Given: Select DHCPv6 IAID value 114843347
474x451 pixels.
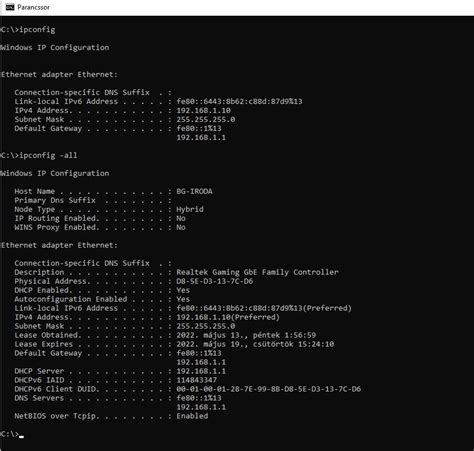Looking at the screenshot, I should (x=197, y=380).
